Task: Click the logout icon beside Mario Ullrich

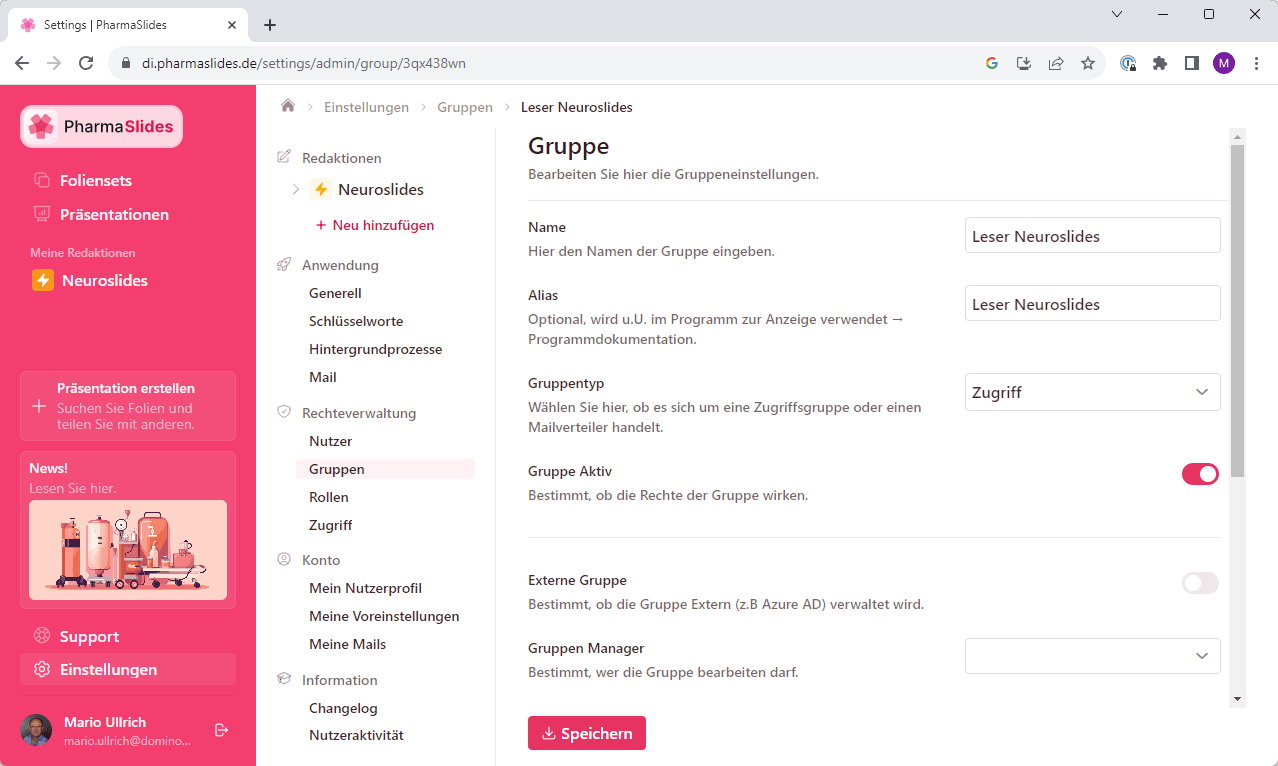Action: (x=222, y=730)
